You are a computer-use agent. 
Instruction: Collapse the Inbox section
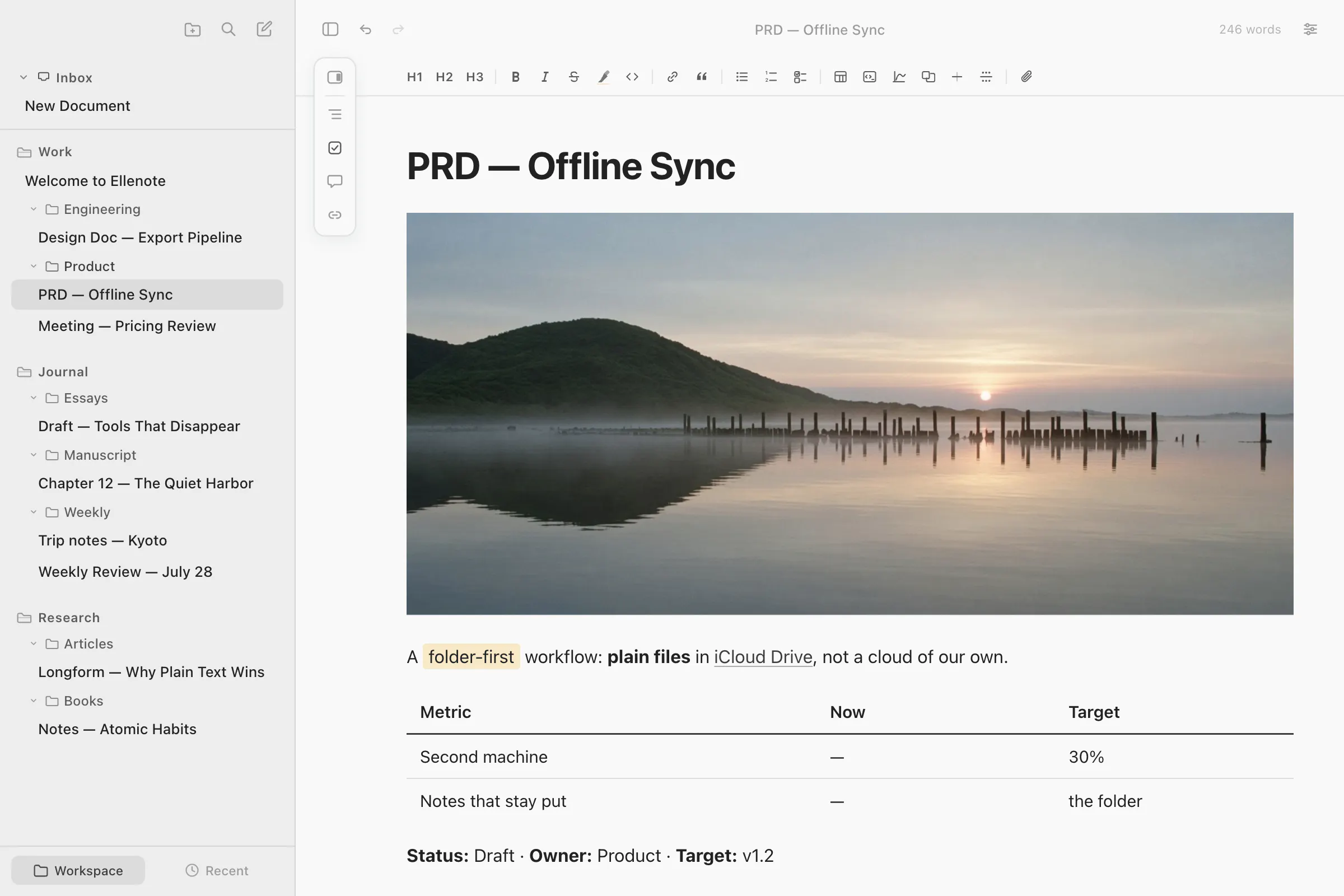(24, 77)
